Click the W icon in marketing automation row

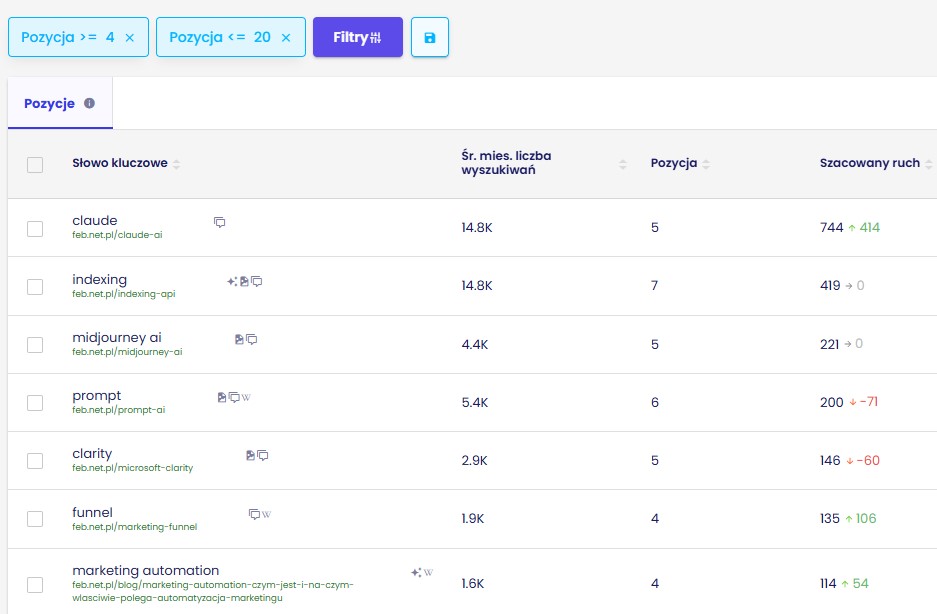click(428, 572)
